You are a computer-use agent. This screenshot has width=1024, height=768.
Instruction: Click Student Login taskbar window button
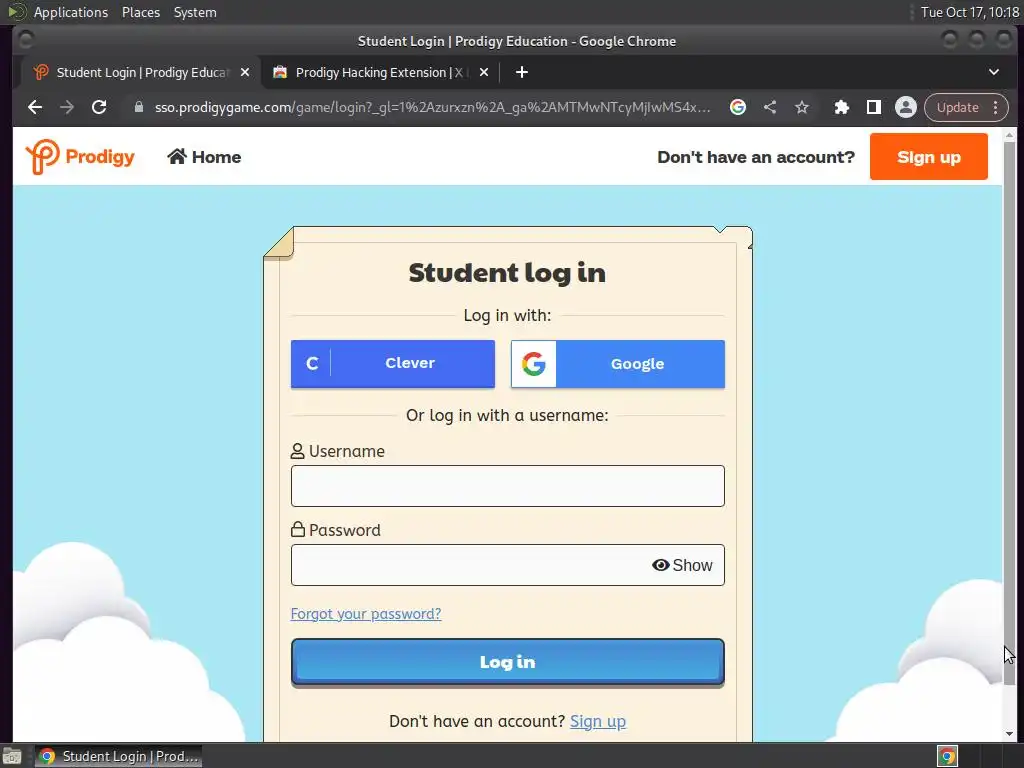118,756
